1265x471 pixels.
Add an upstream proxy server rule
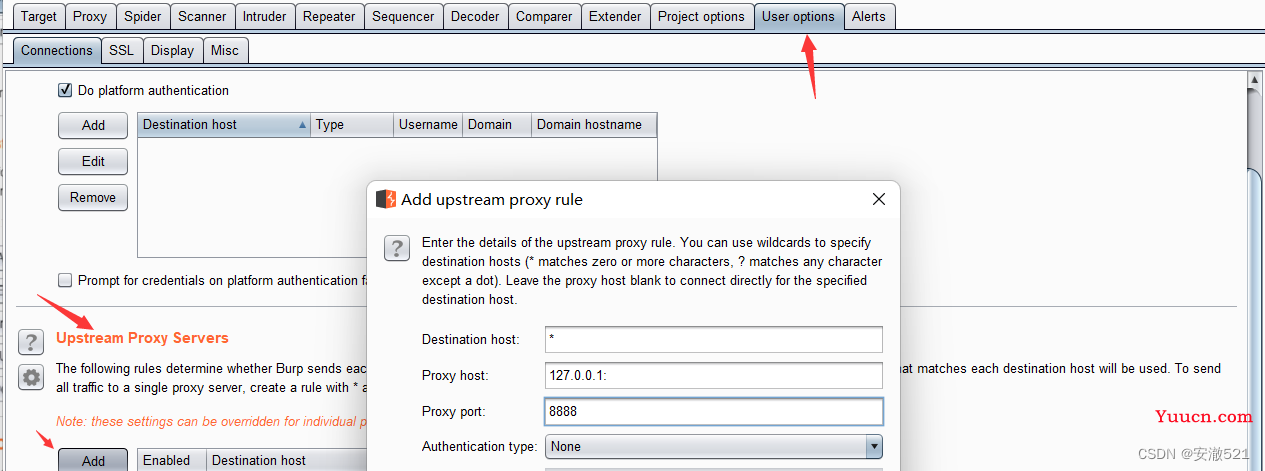pos(93,460)
